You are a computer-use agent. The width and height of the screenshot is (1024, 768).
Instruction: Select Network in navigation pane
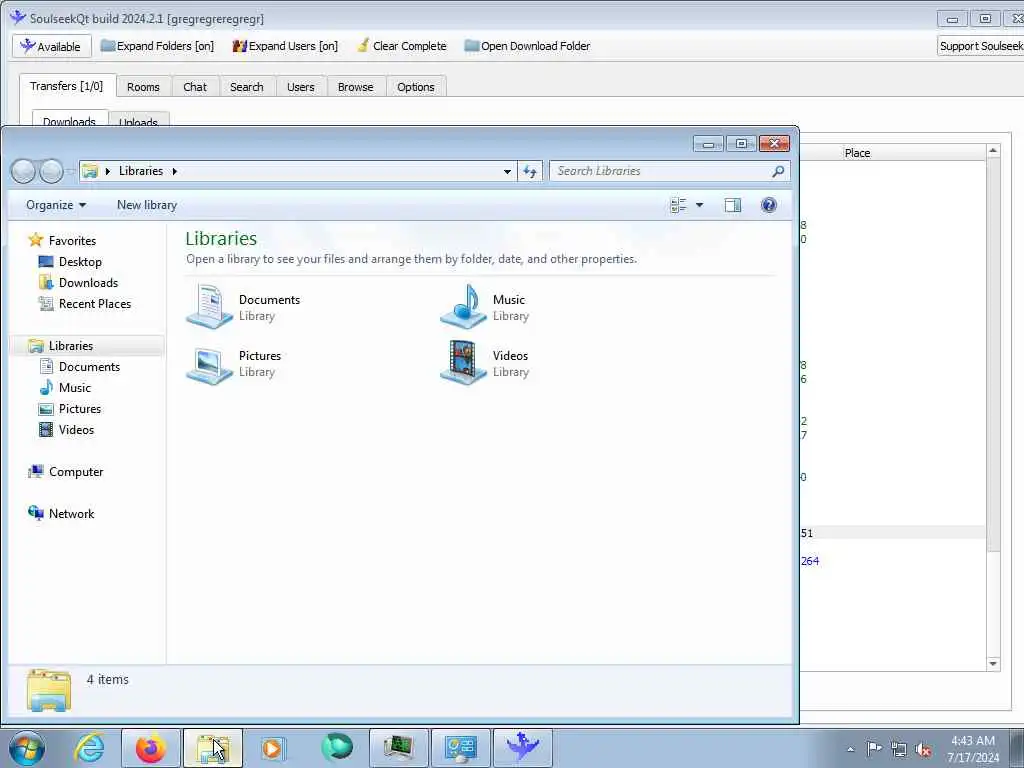tap(71, 514)
